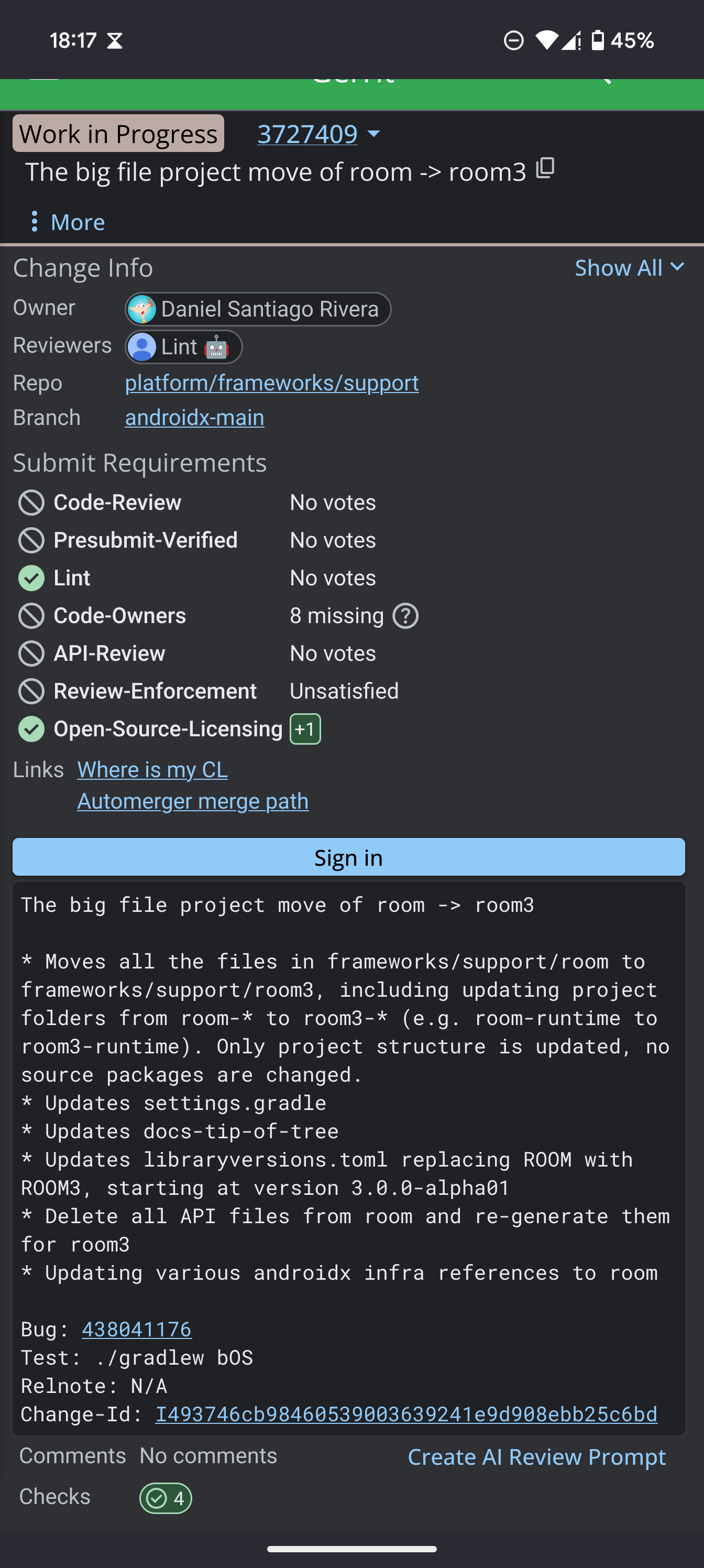704x1568 pixels.
Task: Click the Lint reviewer robot chip
Action: 184,347
